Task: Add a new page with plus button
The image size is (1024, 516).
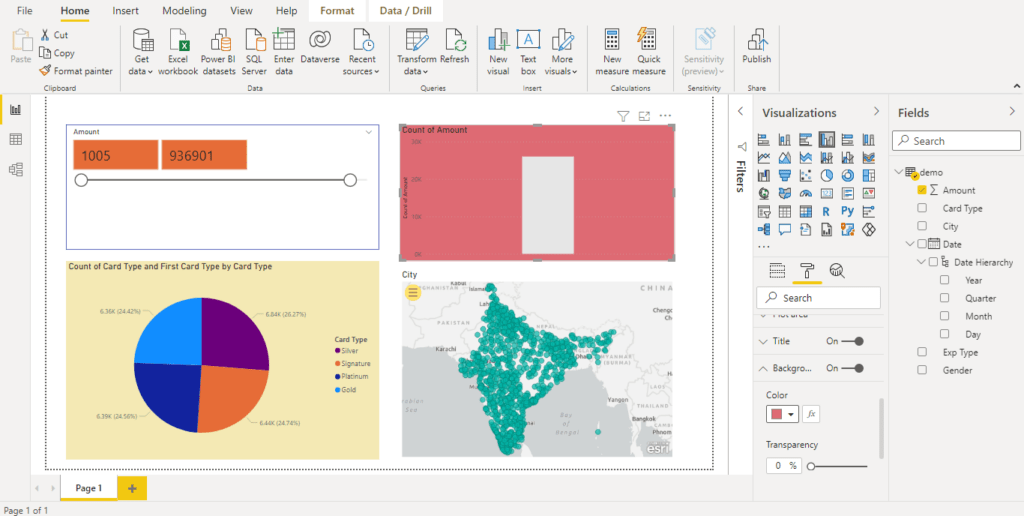Action: (x=132, y=487)
